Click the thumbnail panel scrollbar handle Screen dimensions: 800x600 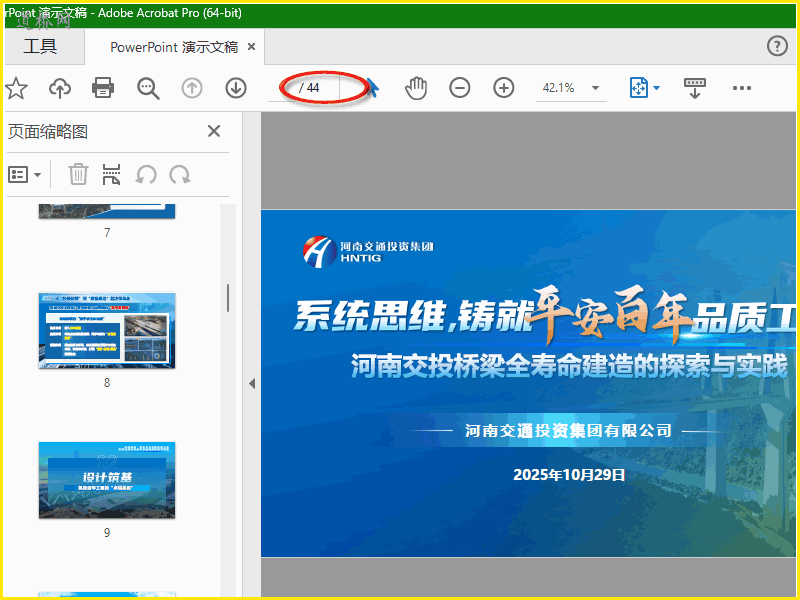[x=228, y=298]
